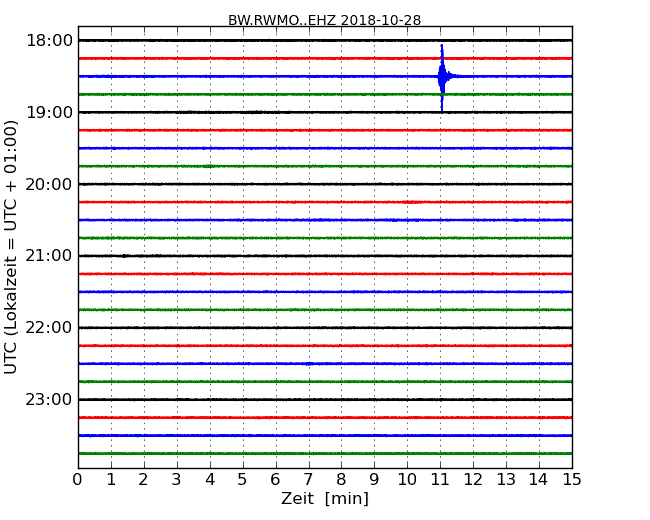This screenshot has height=520, width=650.
Task: Click x-axis tick label 10
Action: pyautogui.click(x=407, y=479)
